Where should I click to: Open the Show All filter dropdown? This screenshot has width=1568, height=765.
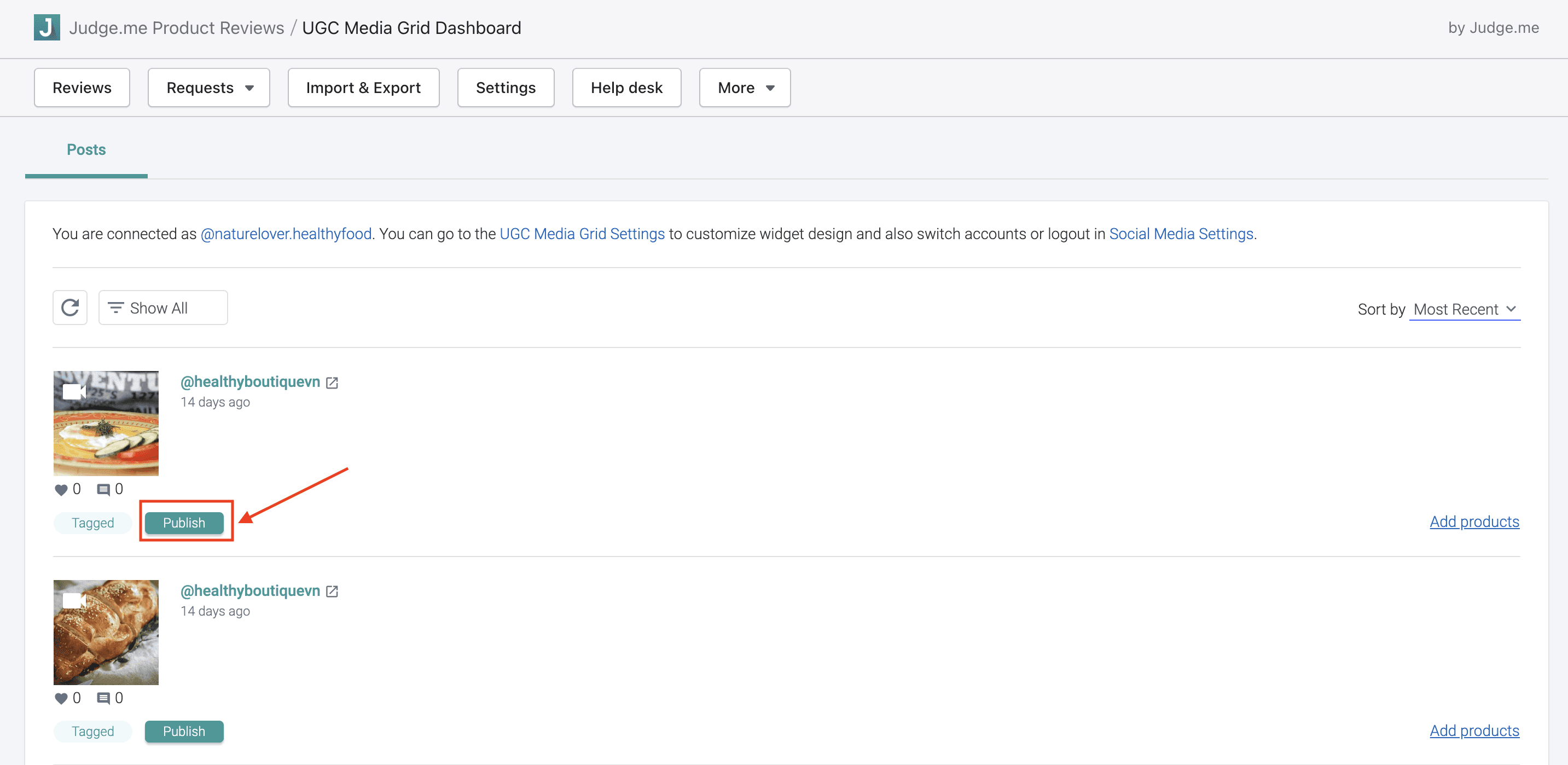tap(163, 308)
